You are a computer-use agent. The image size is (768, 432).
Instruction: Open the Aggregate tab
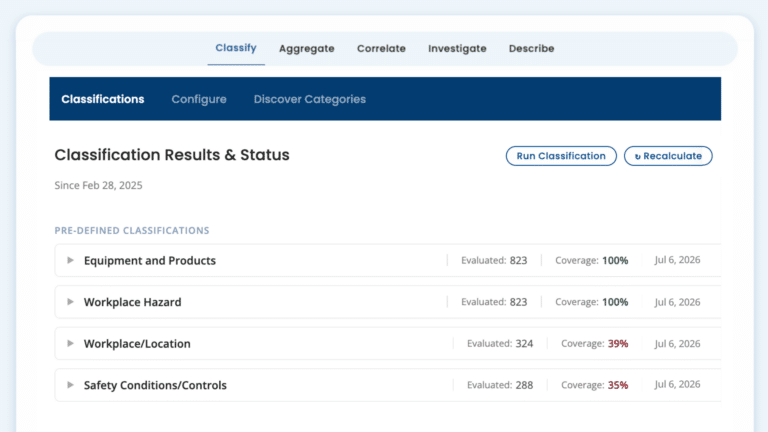point(307,48)
